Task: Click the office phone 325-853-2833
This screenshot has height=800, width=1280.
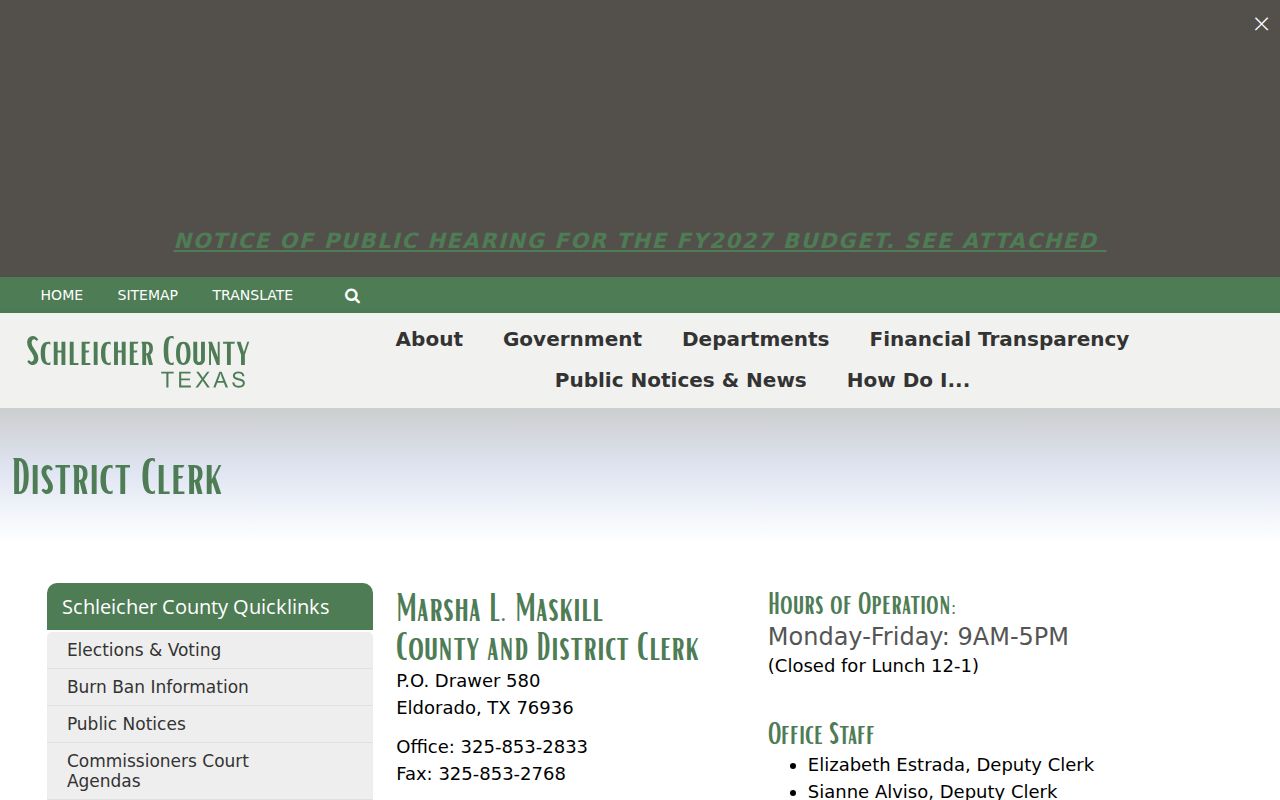Action: coord(524,747)
